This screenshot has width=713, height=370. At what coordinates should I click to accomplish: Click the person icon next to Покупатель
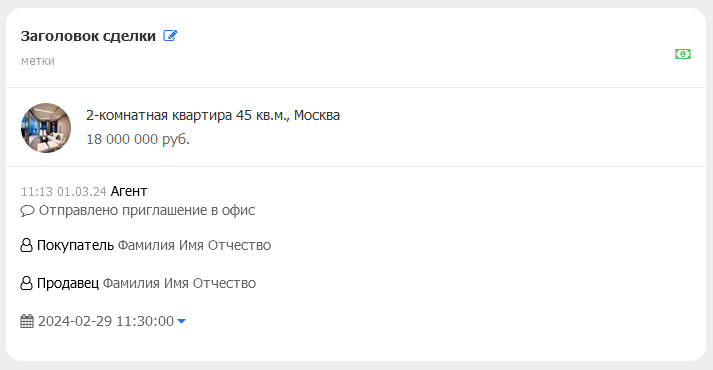tap(26, 245)
